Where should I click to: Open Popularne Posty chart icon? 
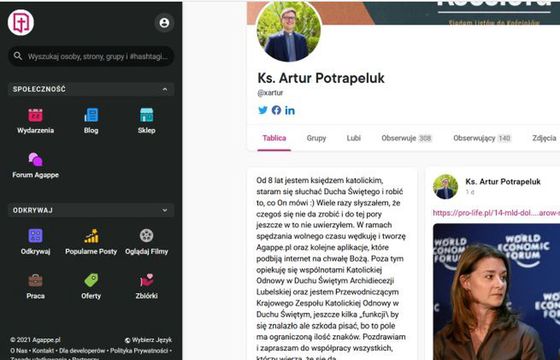pyautogui.click(x=91, y=236)
